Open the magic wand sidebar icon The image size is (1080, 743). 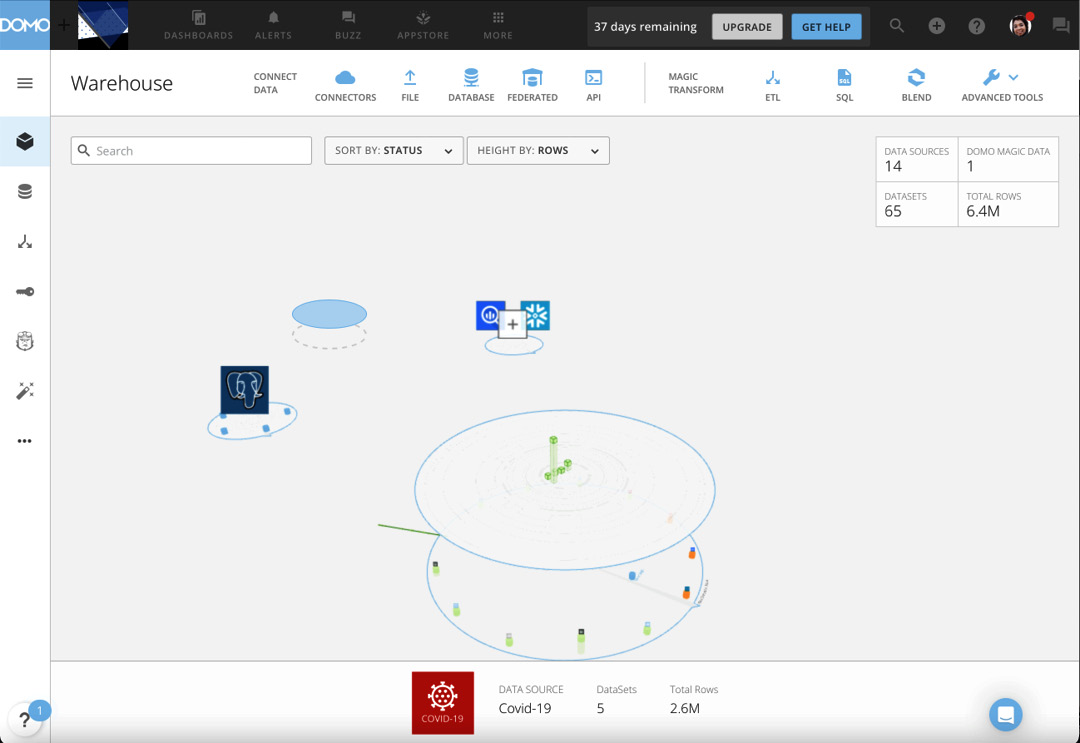click(25, 391)
